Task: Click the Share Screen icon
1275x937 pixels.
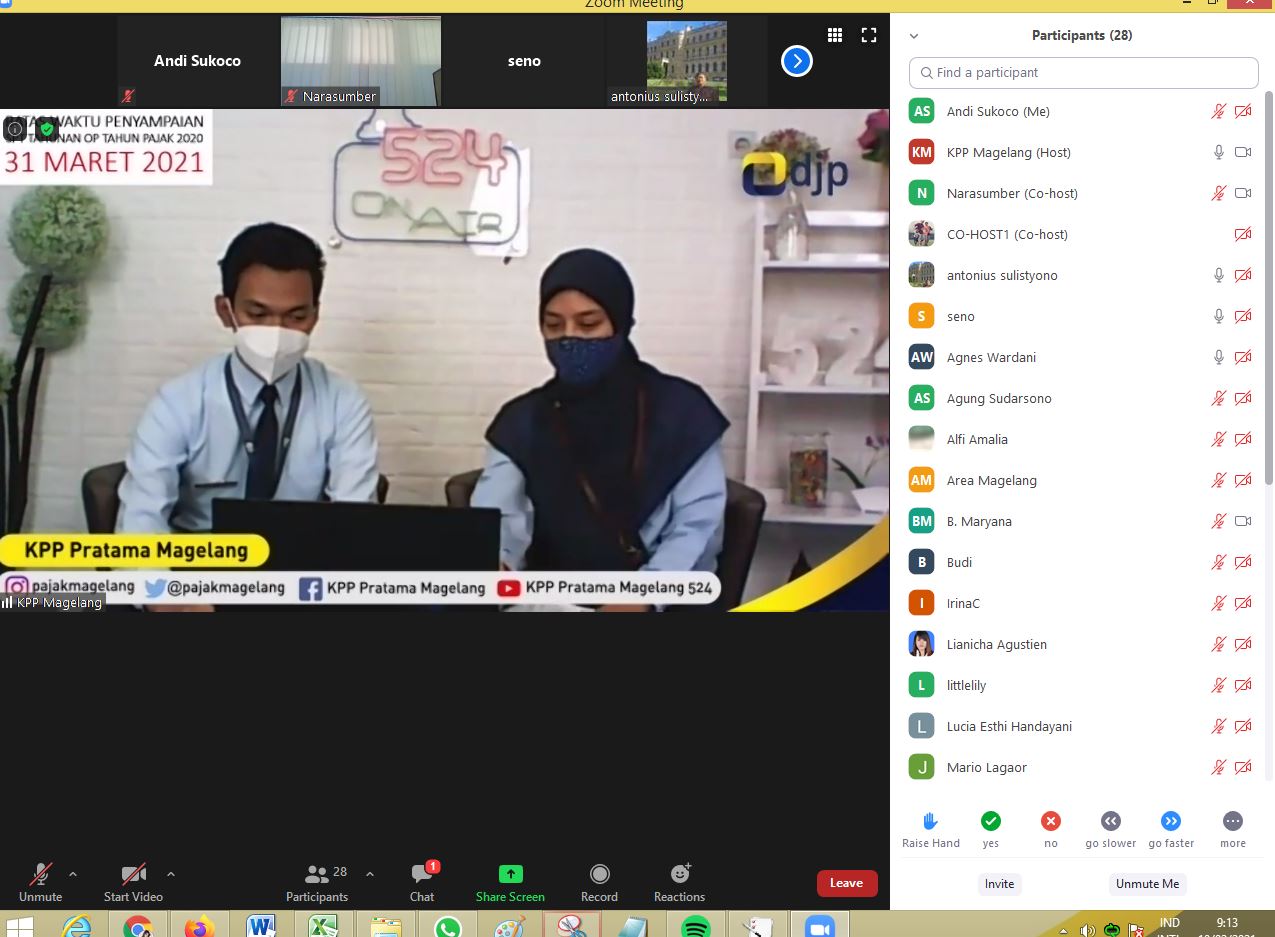Action: click(x=510, y=874)
